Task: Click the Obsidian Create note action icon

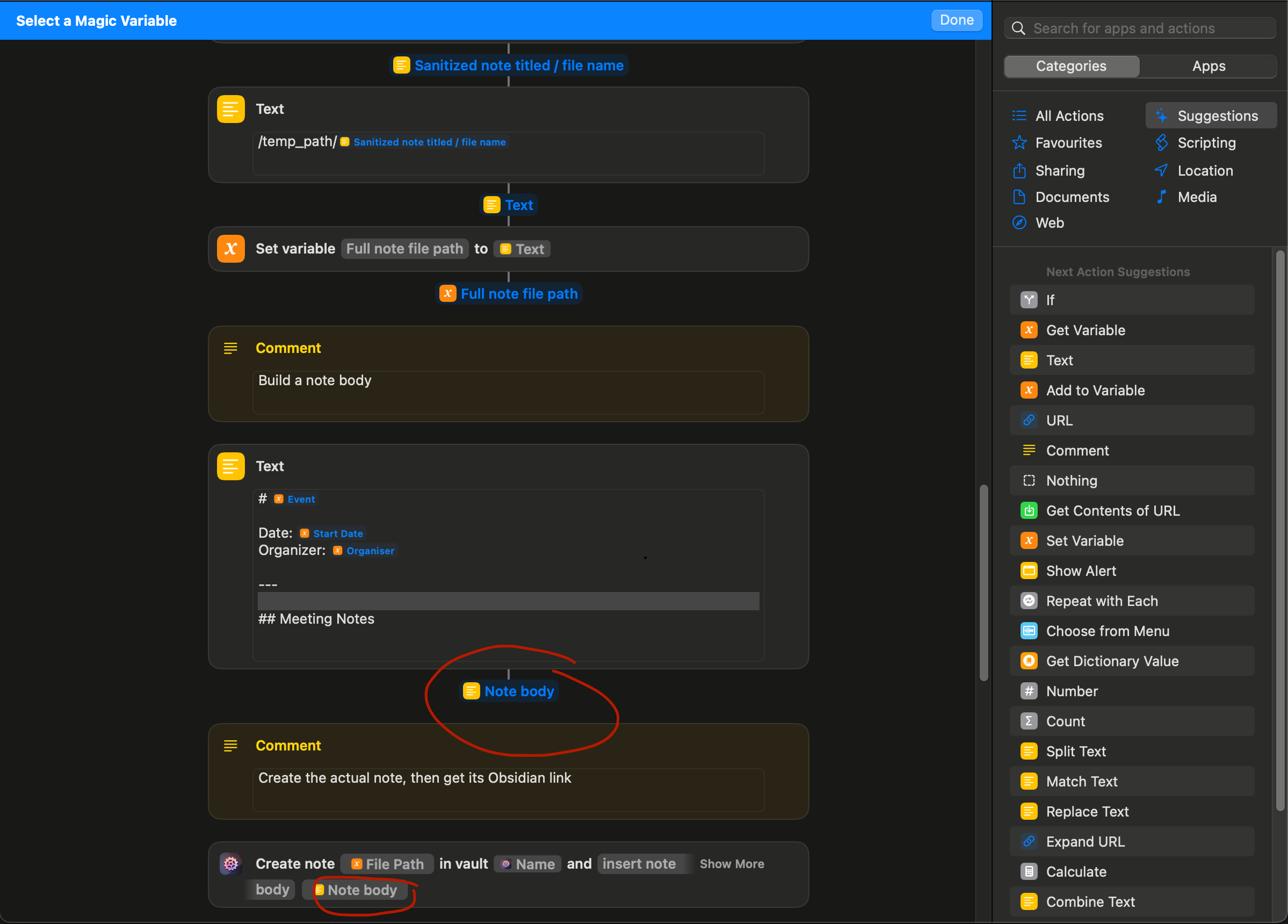Action: 230,864
